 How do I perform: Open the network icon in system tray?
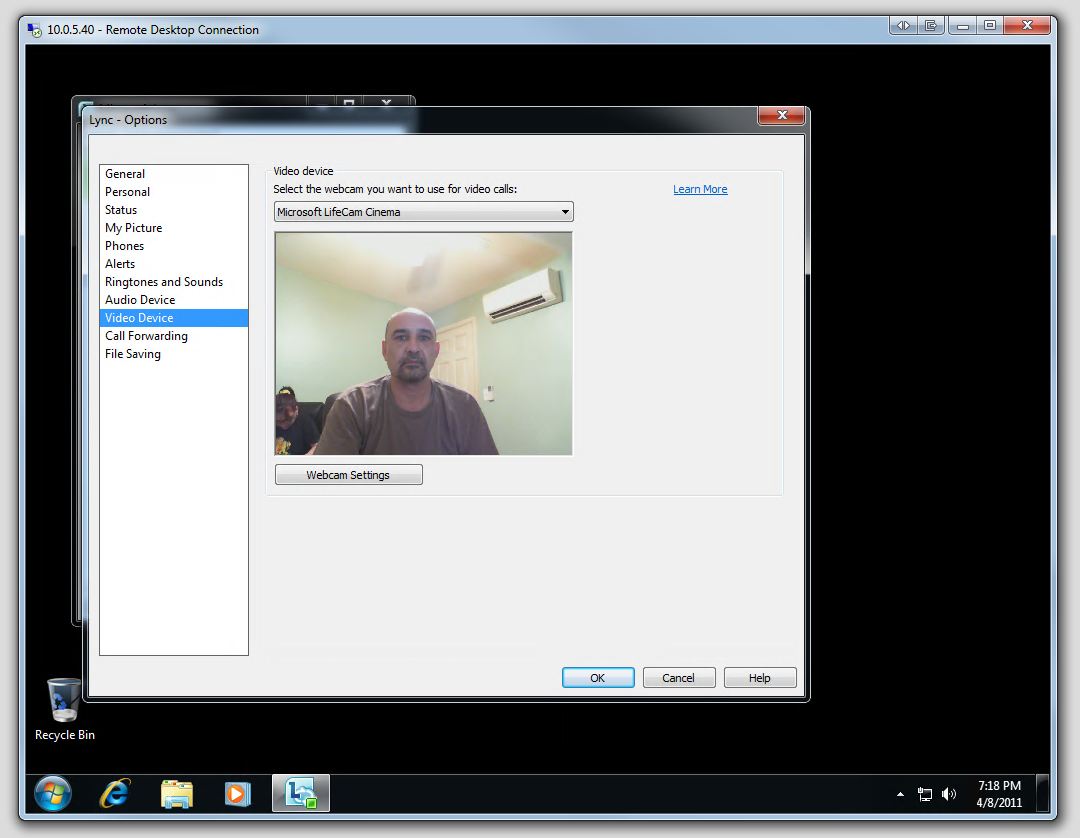924,793
